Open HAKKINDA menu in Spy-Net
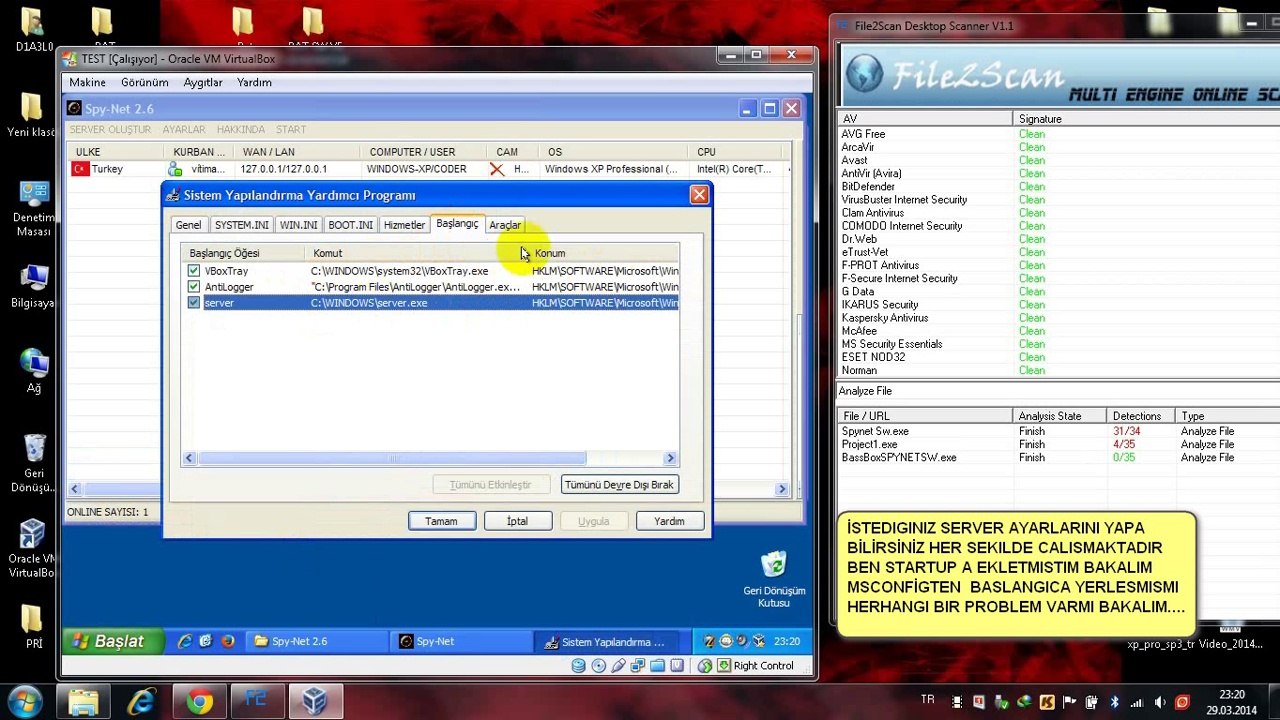This screenshot has height=720, width=1280. pyautogui.click(x=241, y=130)
